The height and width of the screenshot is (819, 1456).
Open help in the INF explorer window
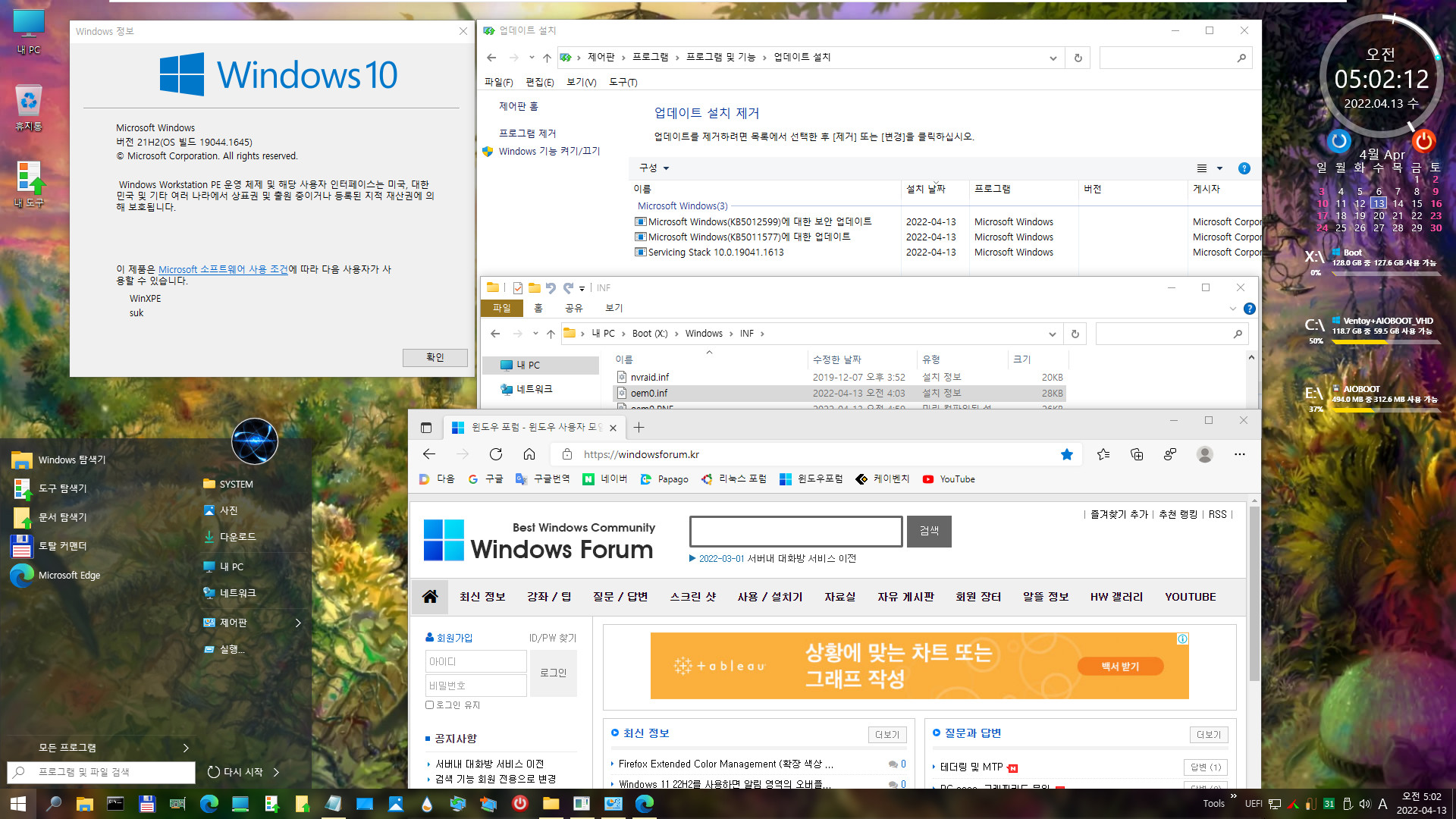tap(1250, 309)
